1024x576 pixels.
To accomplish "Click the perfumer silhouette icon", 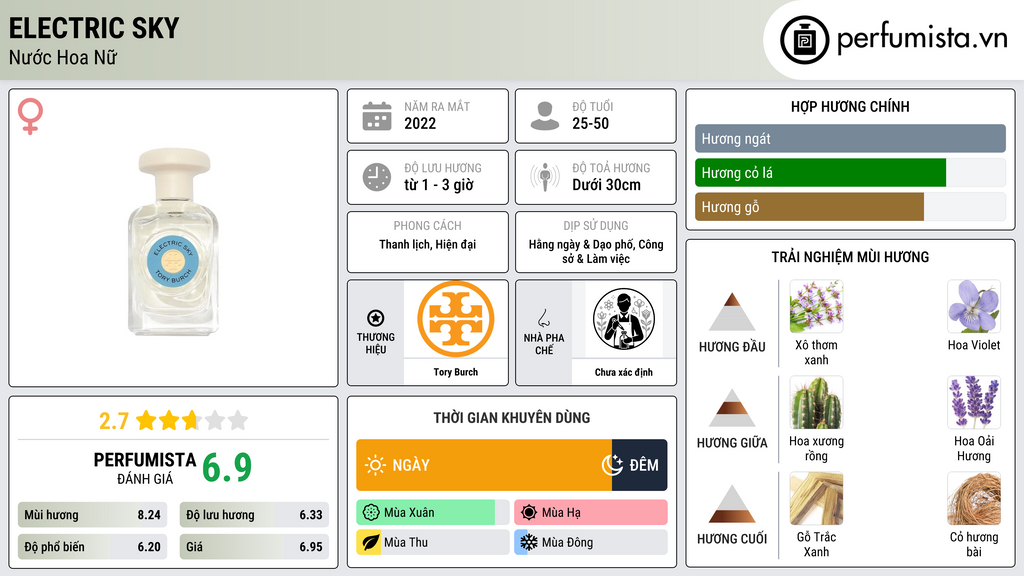I will coord(624,319).
